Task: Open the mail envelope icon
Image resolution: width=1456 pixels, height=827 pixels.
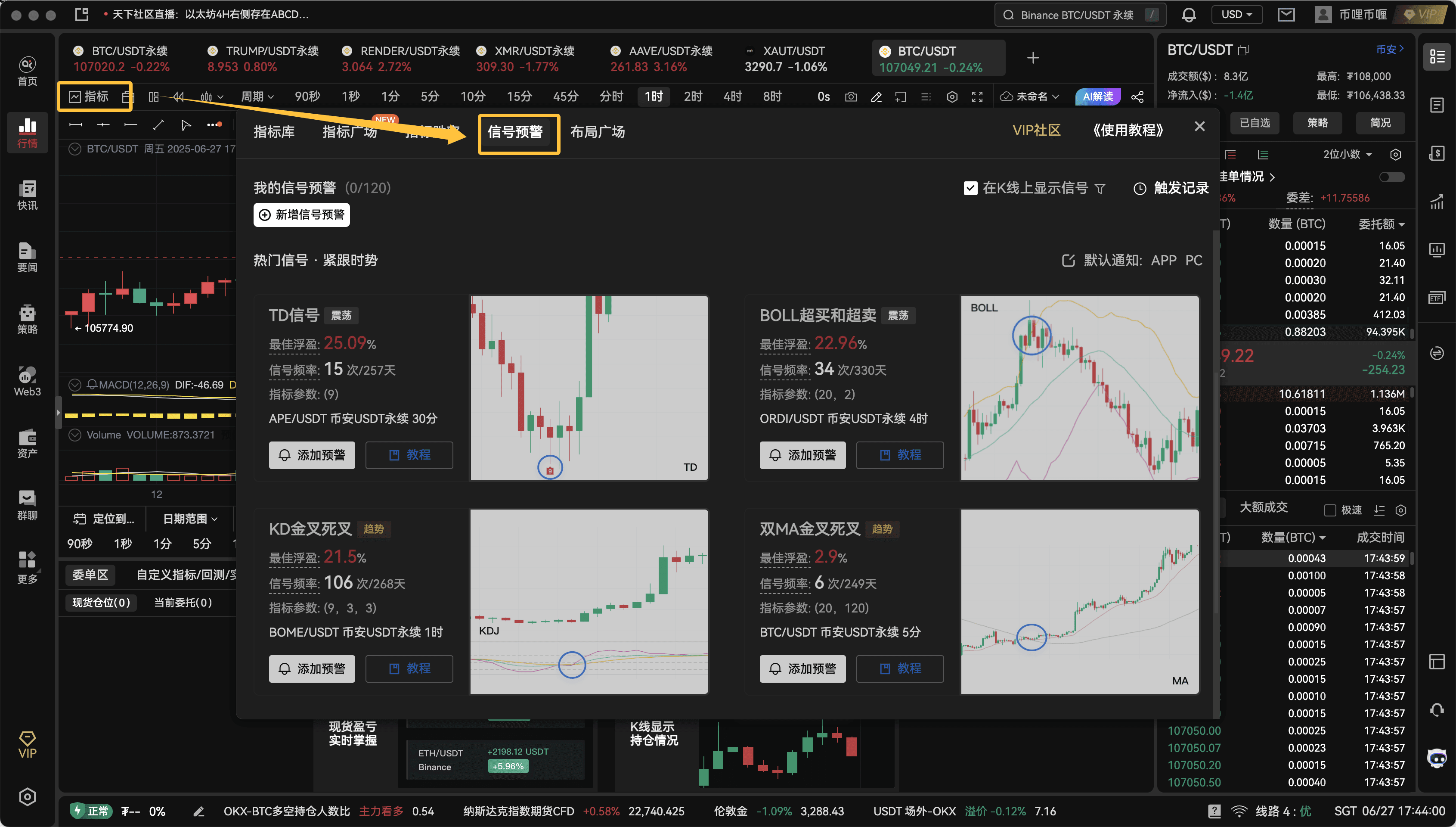Action: (1286, 15)
